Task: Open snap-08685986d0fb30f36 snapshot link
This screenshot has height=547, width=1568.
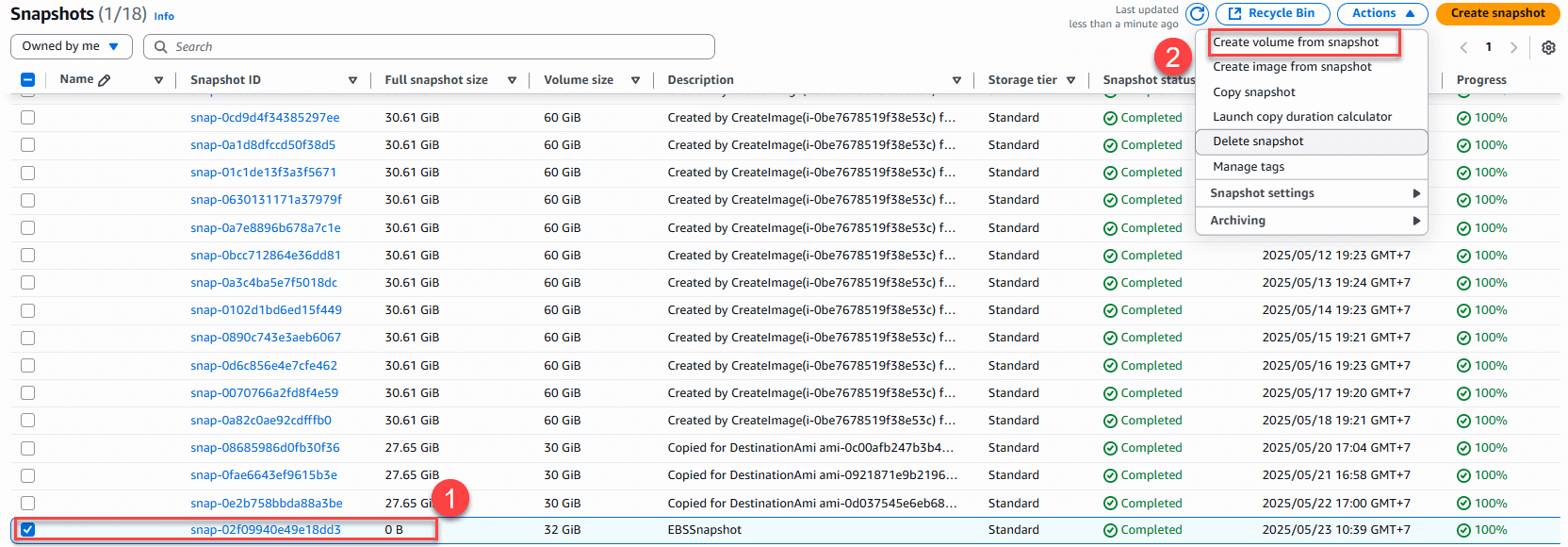Action: 265,448
